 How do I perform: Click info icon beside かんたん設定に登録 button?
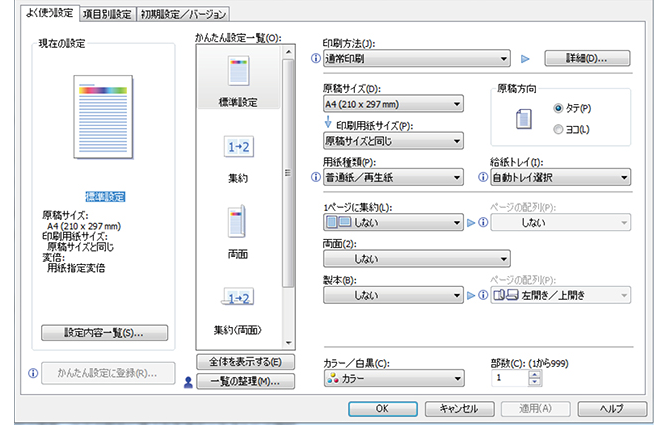coord(33,373)
